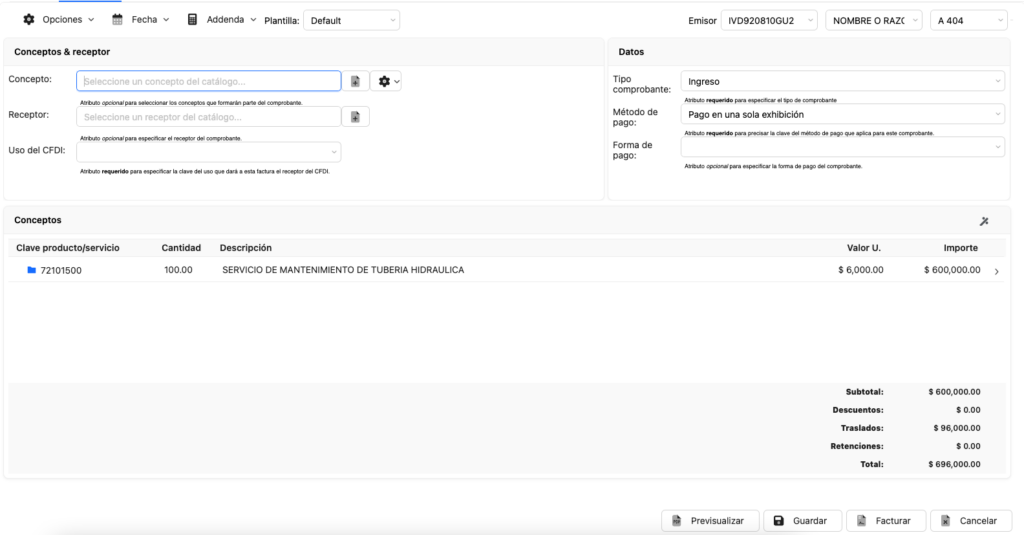Open the A 404 series dropdown
The image size is (1024, 535).
[968, 20]
